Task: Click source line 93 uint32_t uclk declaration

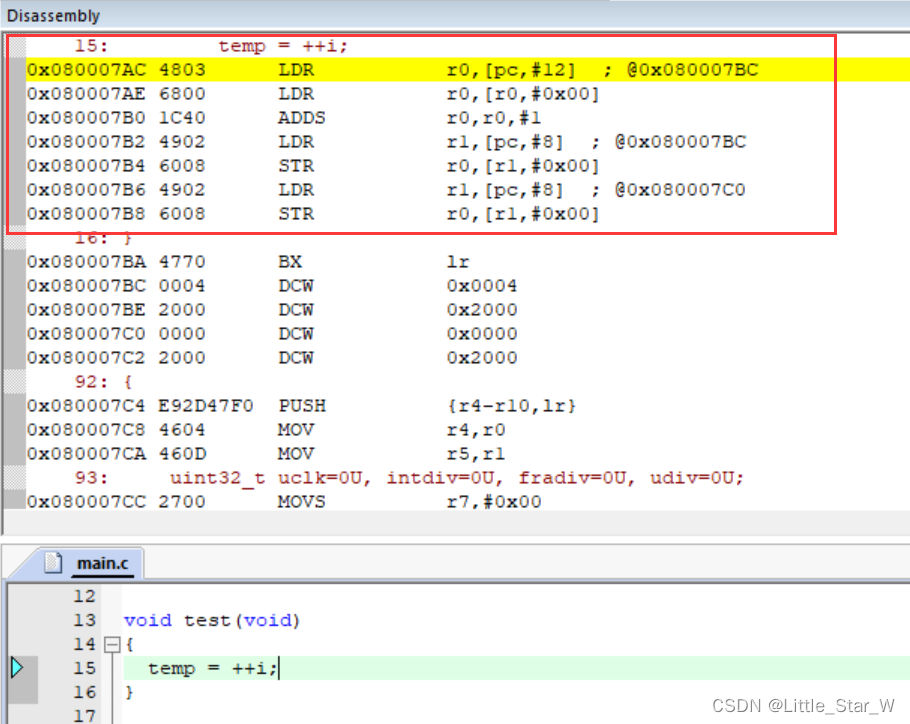Action: (x=409, y=478)
